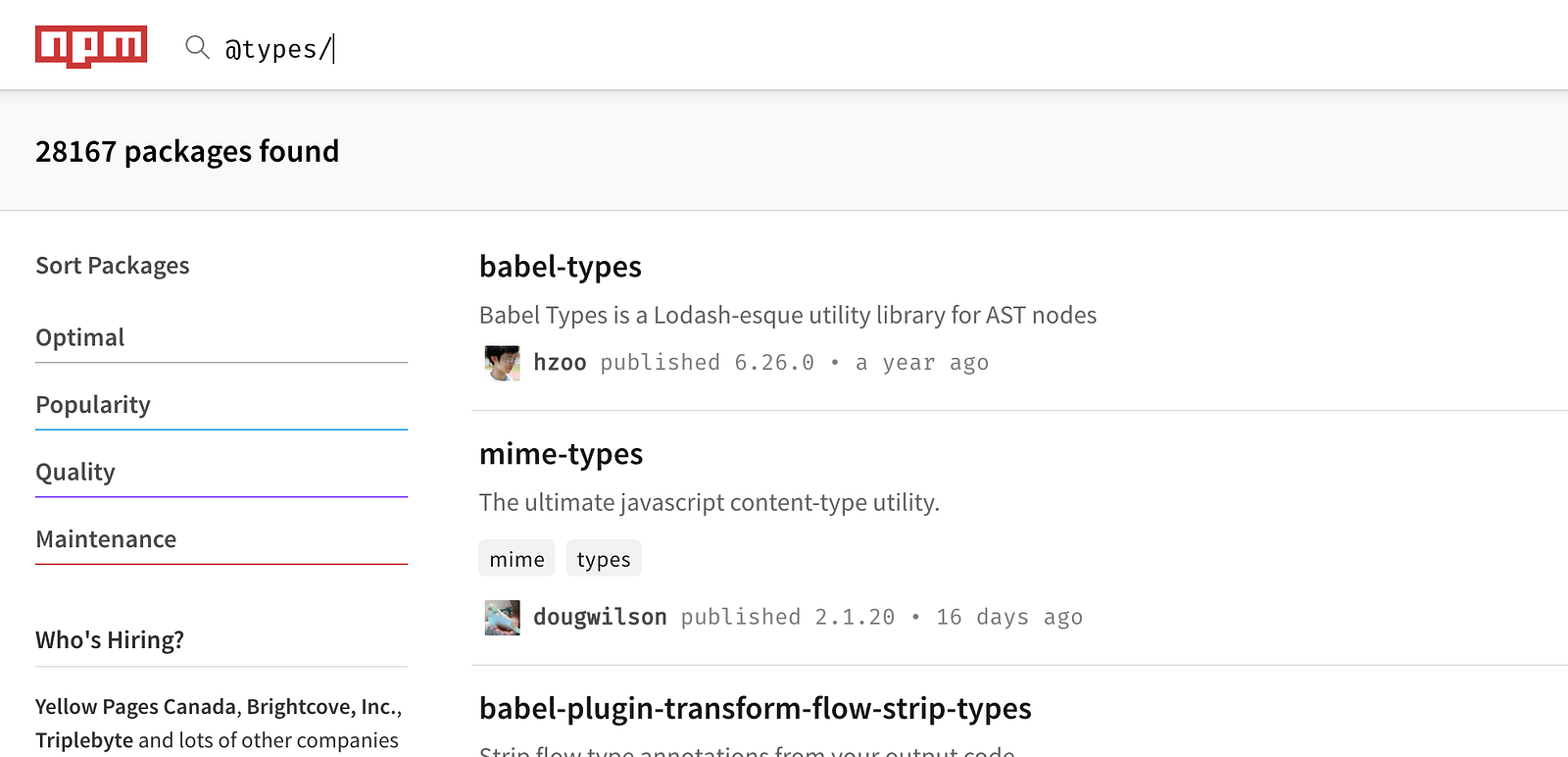
Task: Sort packages by Optimal
Action: coord(80,337)
